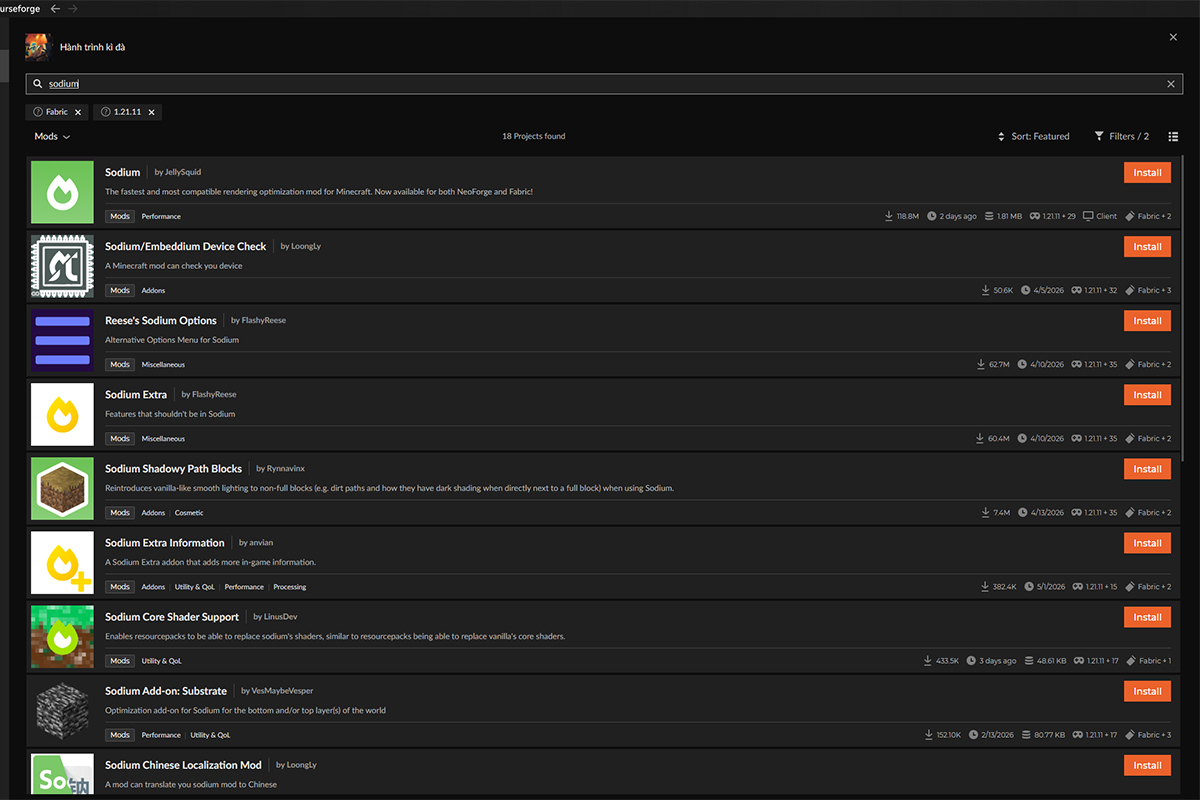Click the download count icon on Sodium row

pyautogui.click(x=889, y=216)
